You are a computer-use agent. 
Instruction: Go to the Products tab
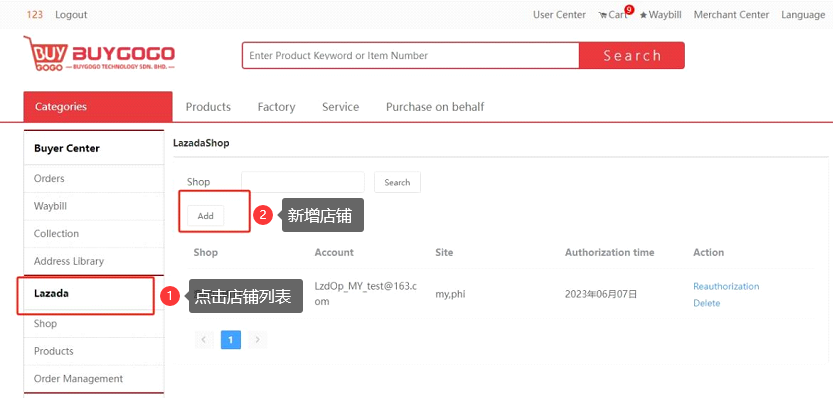(x=208, y=107)
